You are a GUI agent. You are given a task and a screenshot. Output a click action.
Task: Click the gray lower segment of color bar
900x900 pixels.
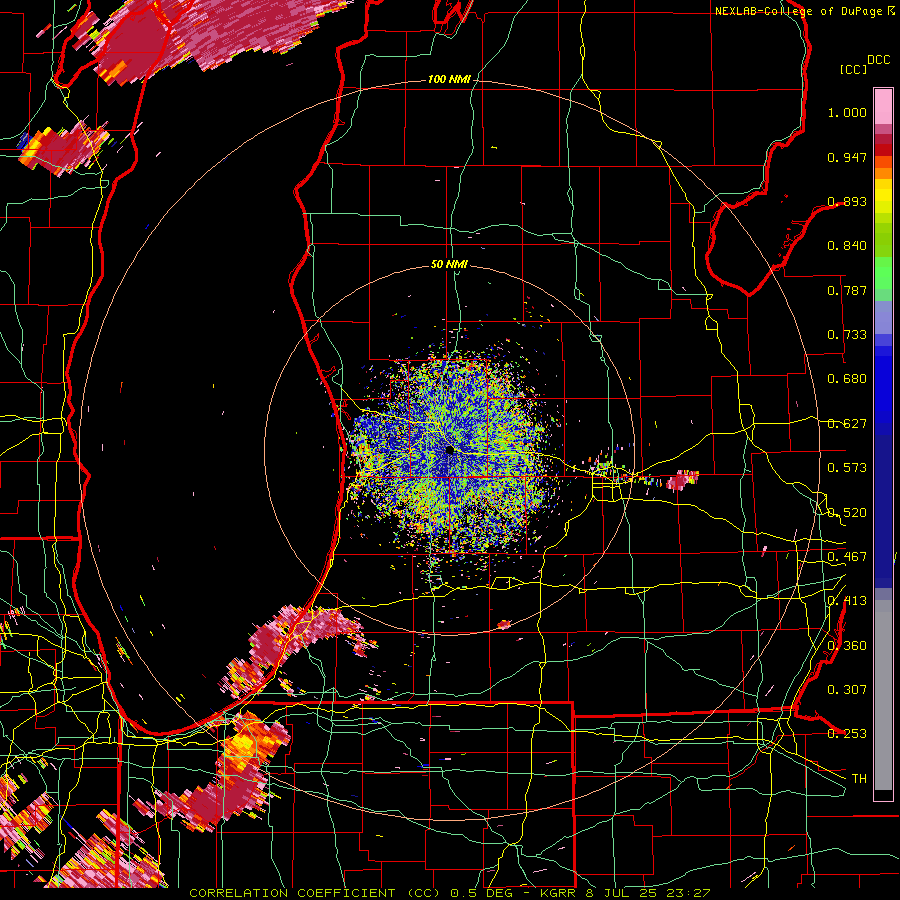tap(883, 695)
